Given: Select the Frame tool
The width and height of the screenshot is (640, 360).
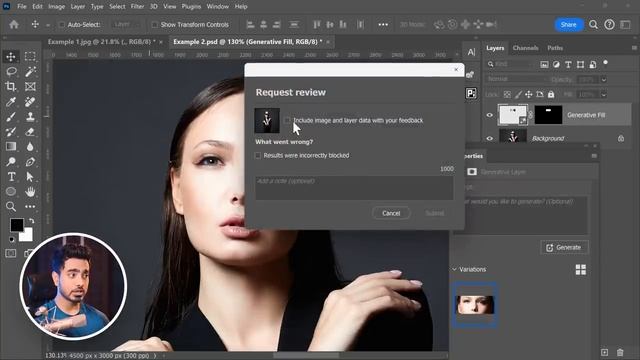Looking at the screenshot, I should pyautogui.click(x=30, y=87).
